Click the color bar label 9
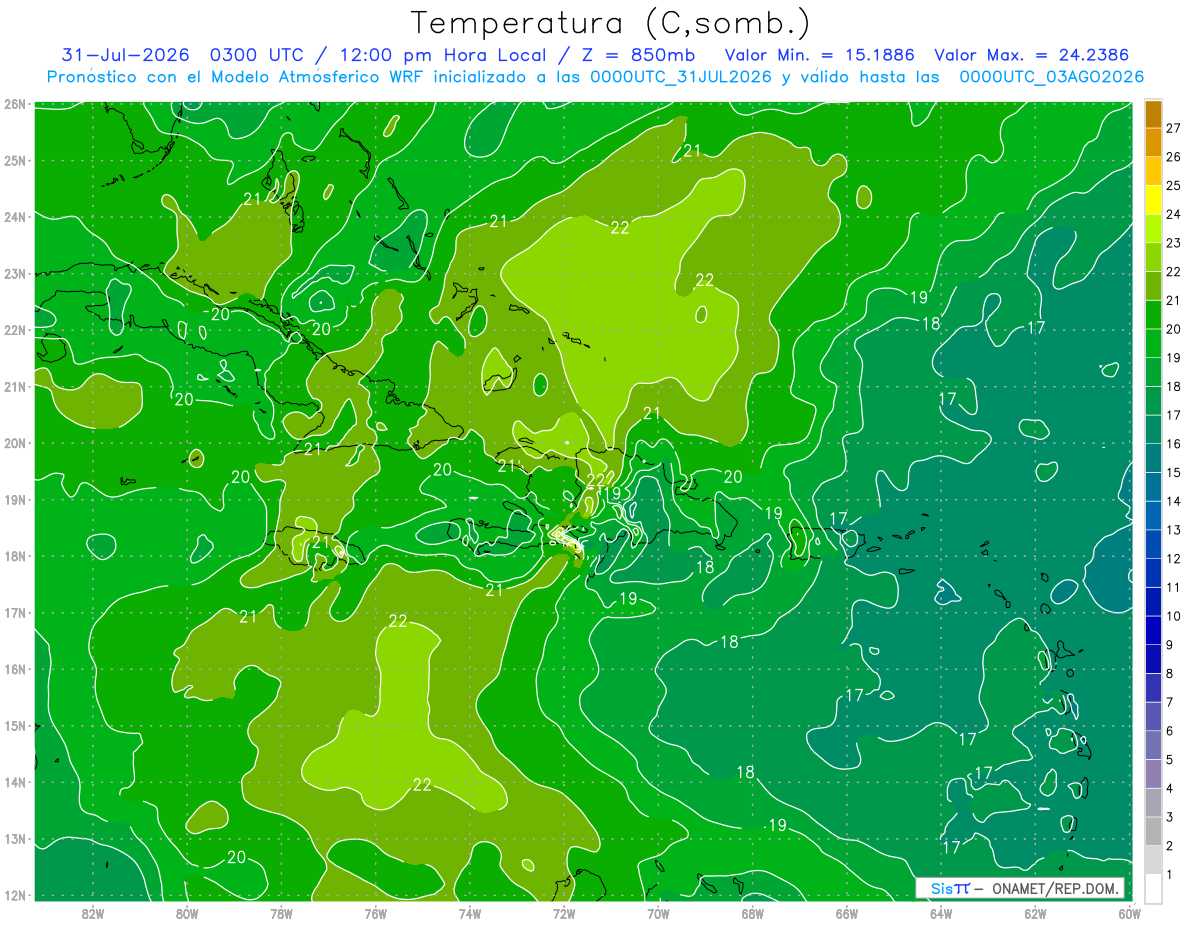 tap(1170, 645)
